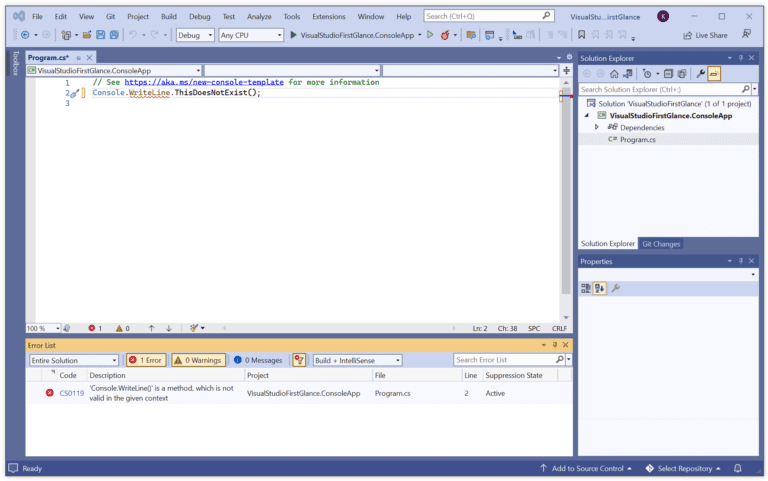Image resolution: width=768 pixels, height=481 pixels.
Task: Click the notifications bell in status bar
Action: coord(738,469)
